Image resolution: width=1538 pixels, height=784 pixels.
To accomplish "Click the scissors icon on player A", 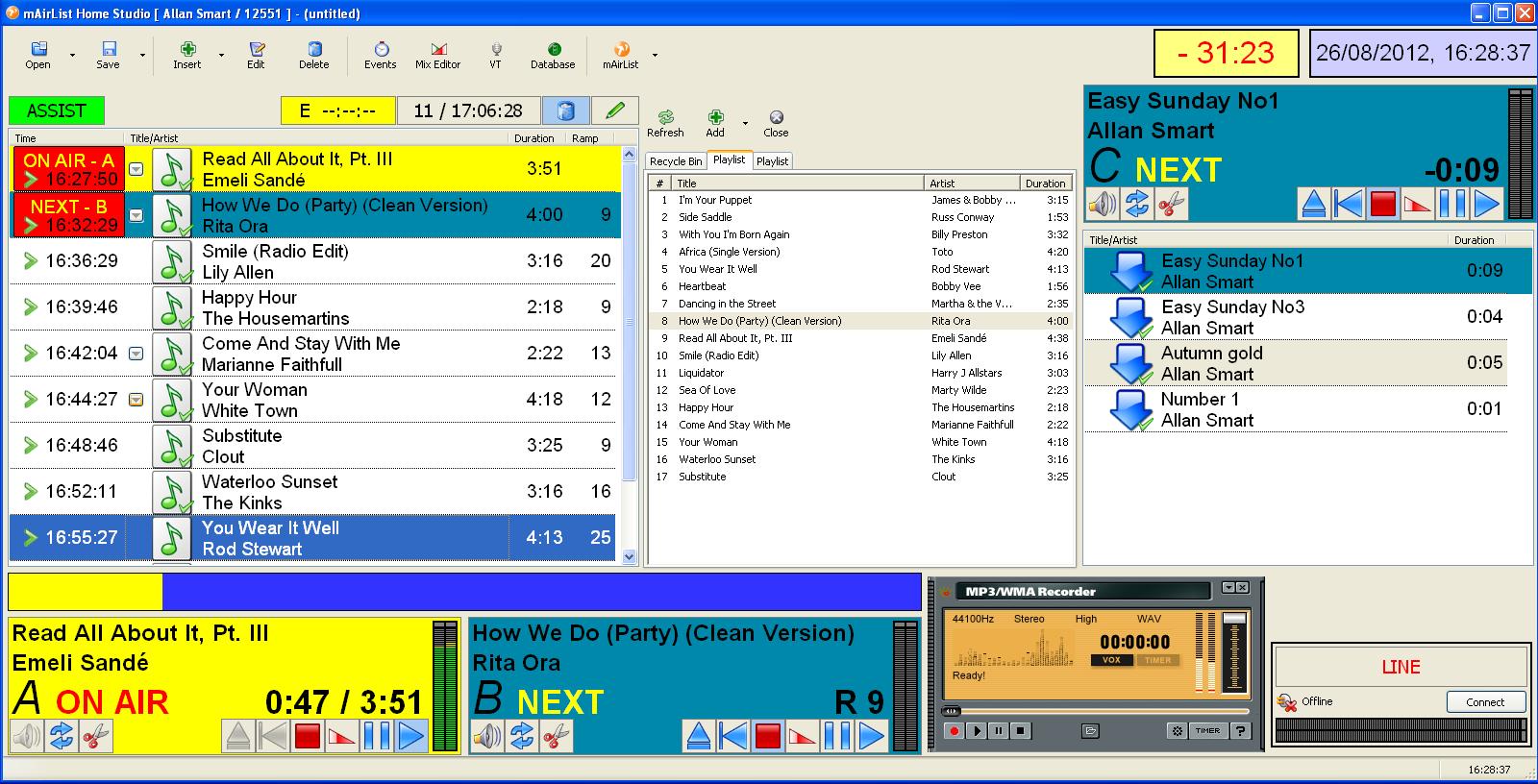I will pyautogui.click(x=95, y=737).
